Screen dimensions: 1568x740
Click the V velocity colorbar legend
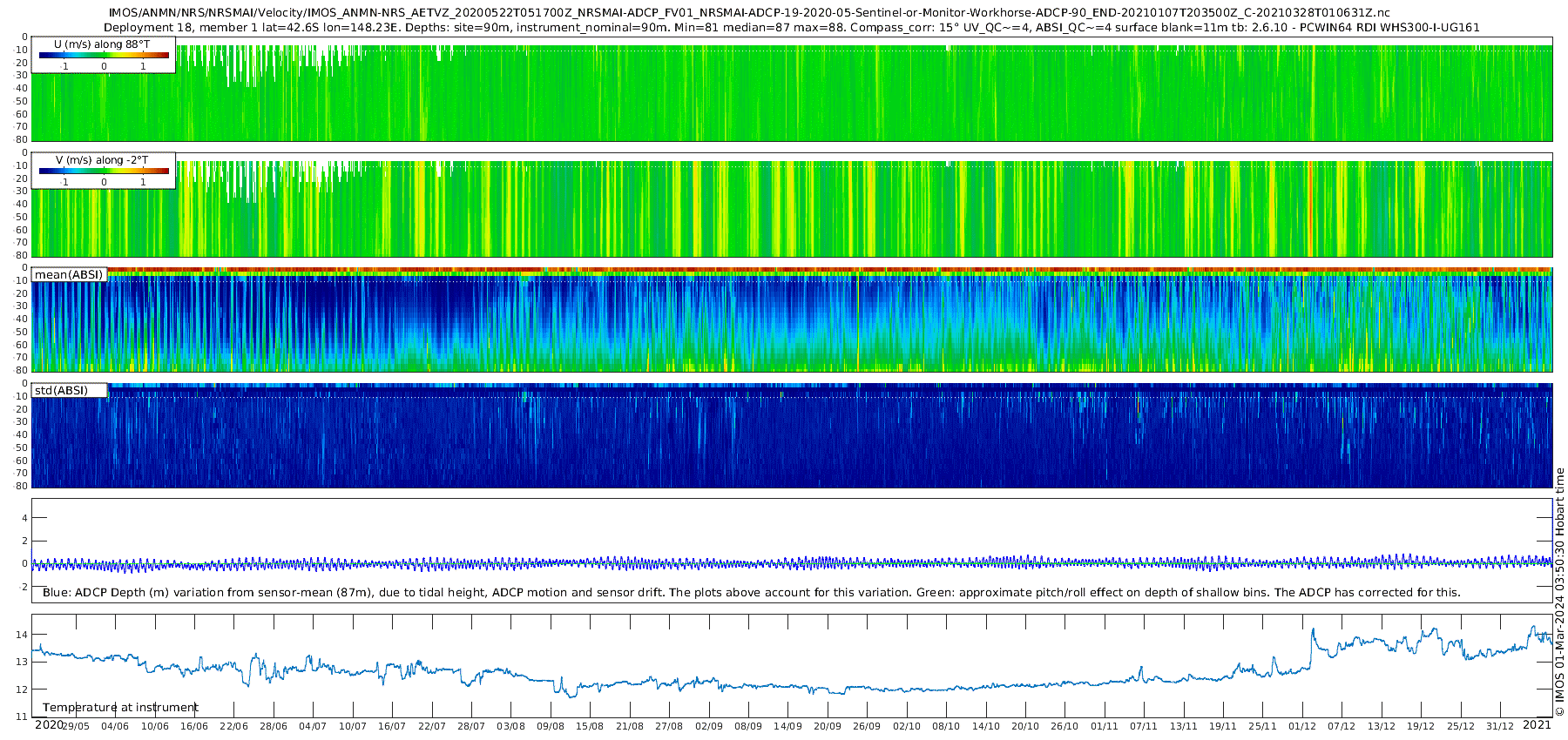point(104,171)
